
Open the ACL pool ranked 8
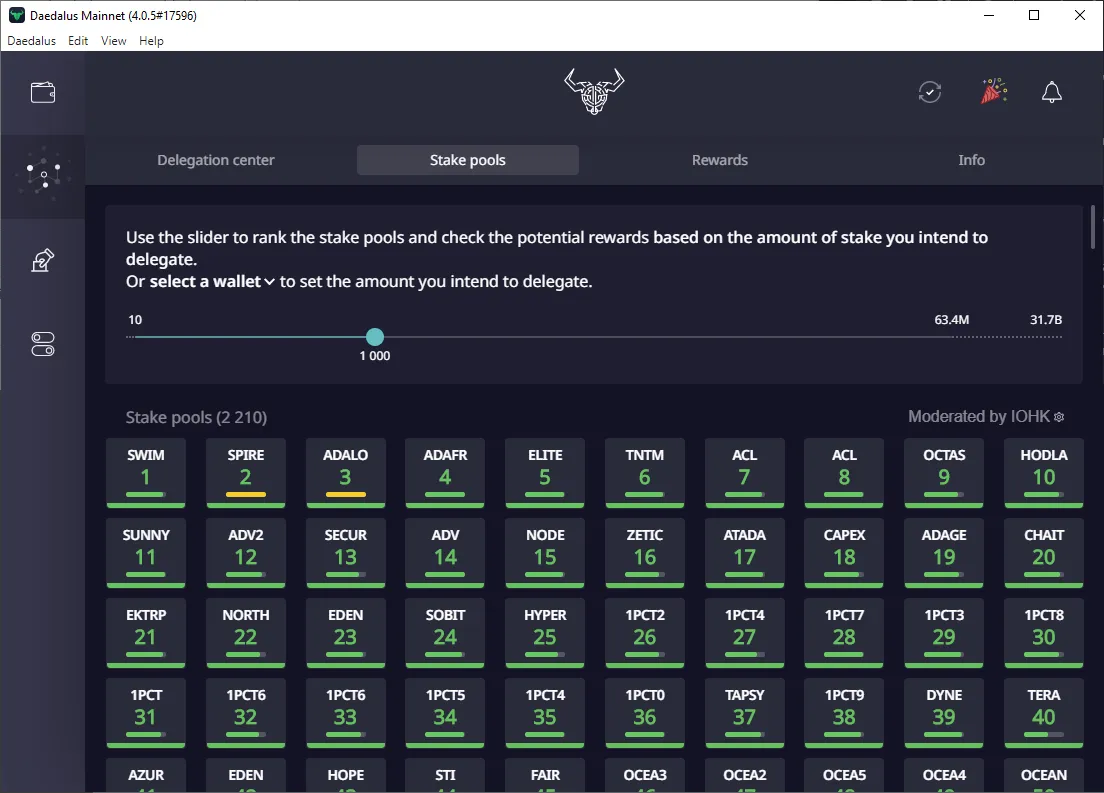click(x=844, y=473)
